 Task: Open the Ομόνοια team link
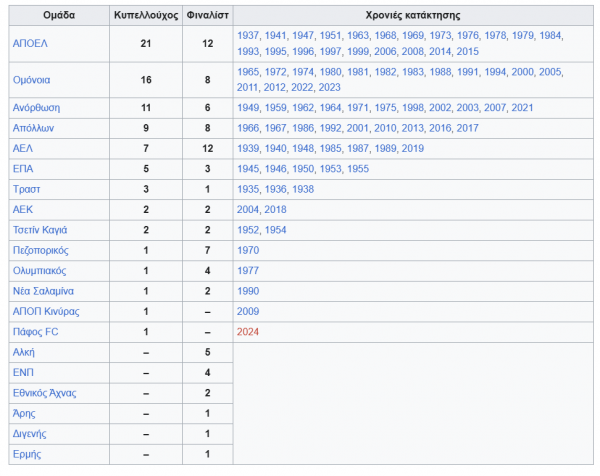(31, 80)
